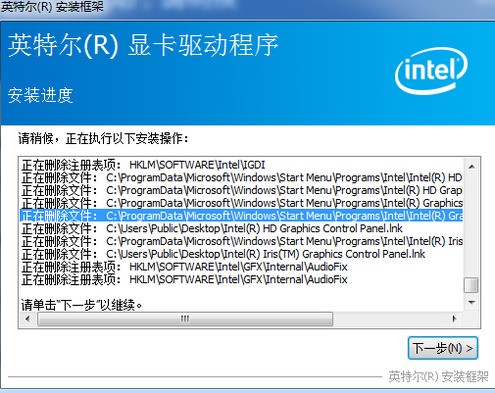Click the 下一步(N) > button
The image size is (495, 393).
(443, 348)
